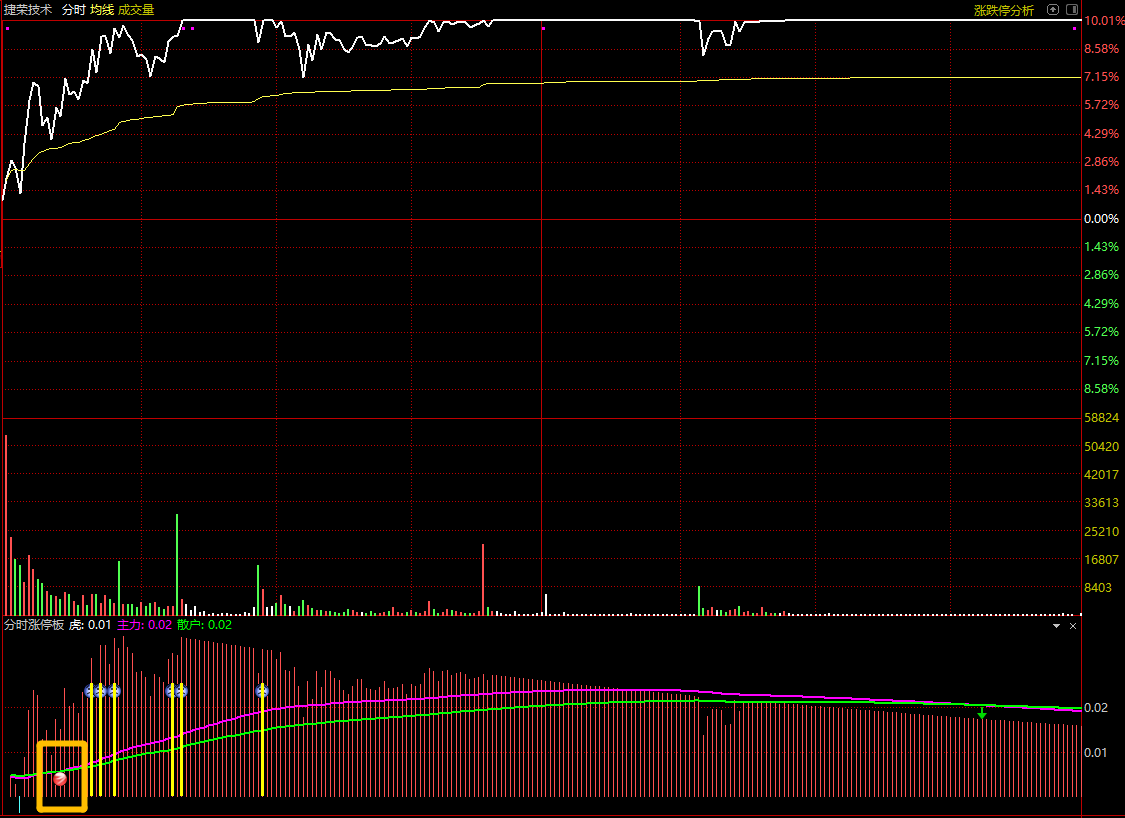The width and height of the screenshot is (1125, 818).
Task: Click the 散户 green indicator value label
Action: [204, 625]
